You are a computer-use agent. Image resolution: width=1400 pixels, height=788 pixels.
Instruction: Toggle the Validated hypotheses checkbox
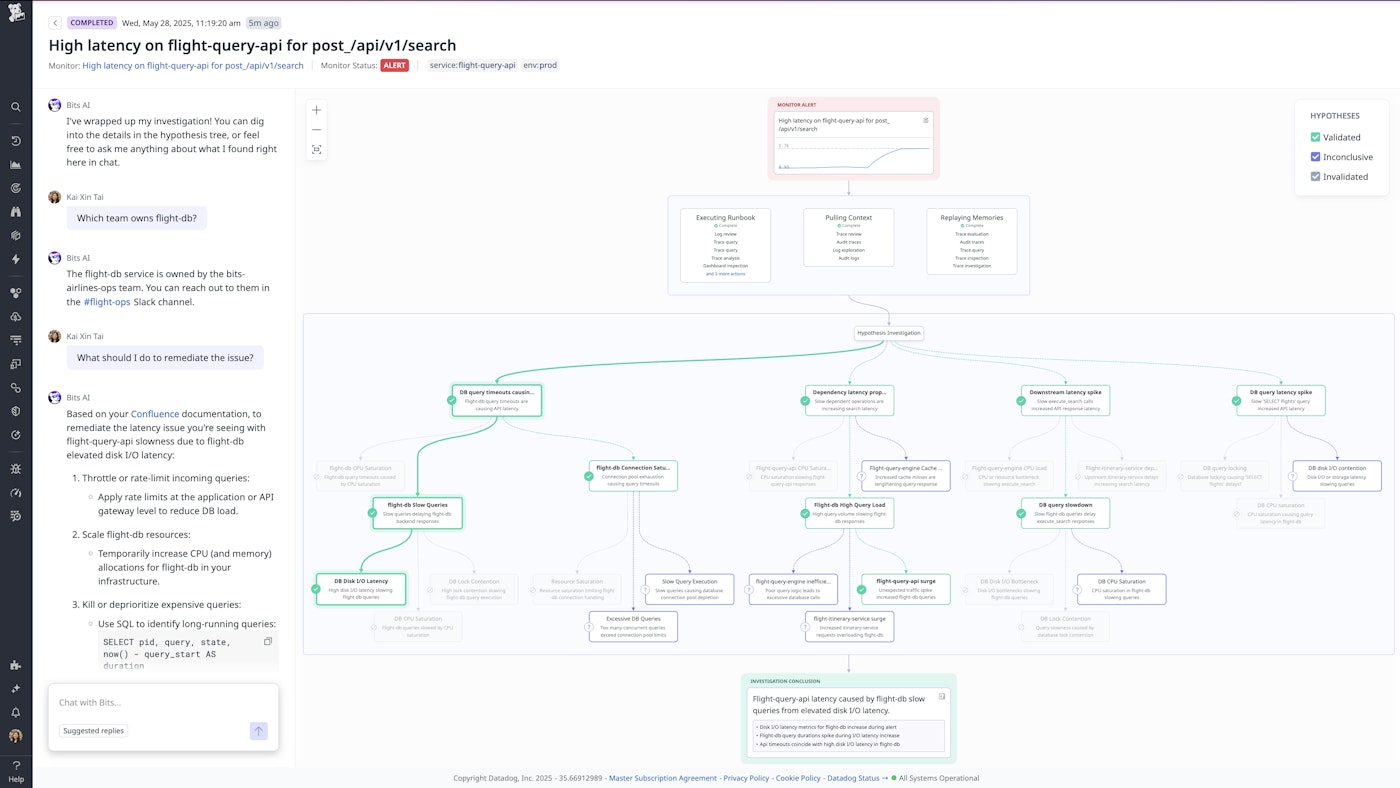[1316, 137]
